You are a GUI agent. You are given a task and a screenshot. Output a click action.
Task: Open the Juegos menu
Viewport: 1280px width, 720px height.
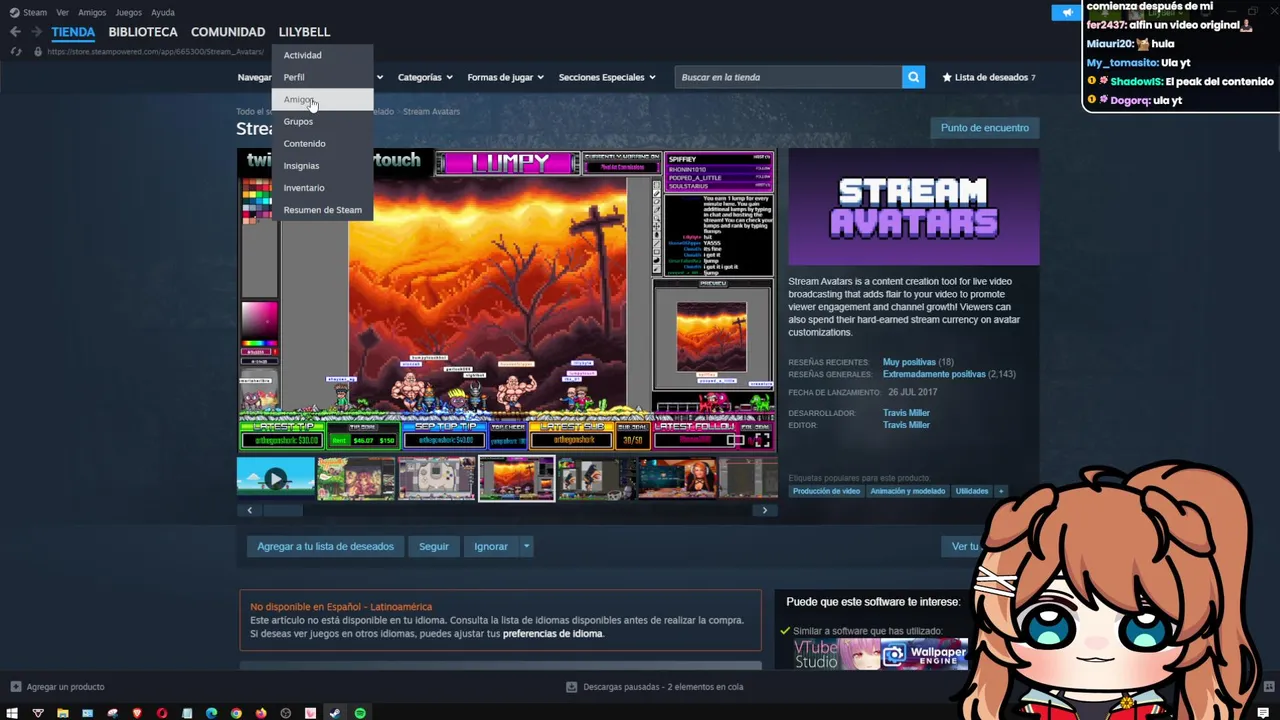129,12
